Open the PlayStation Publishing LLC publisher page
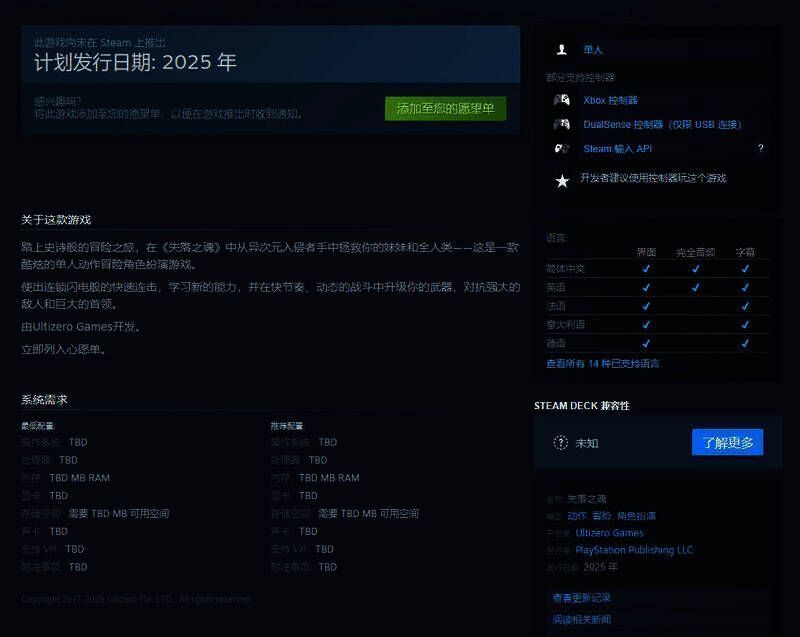 coord(633,549)
